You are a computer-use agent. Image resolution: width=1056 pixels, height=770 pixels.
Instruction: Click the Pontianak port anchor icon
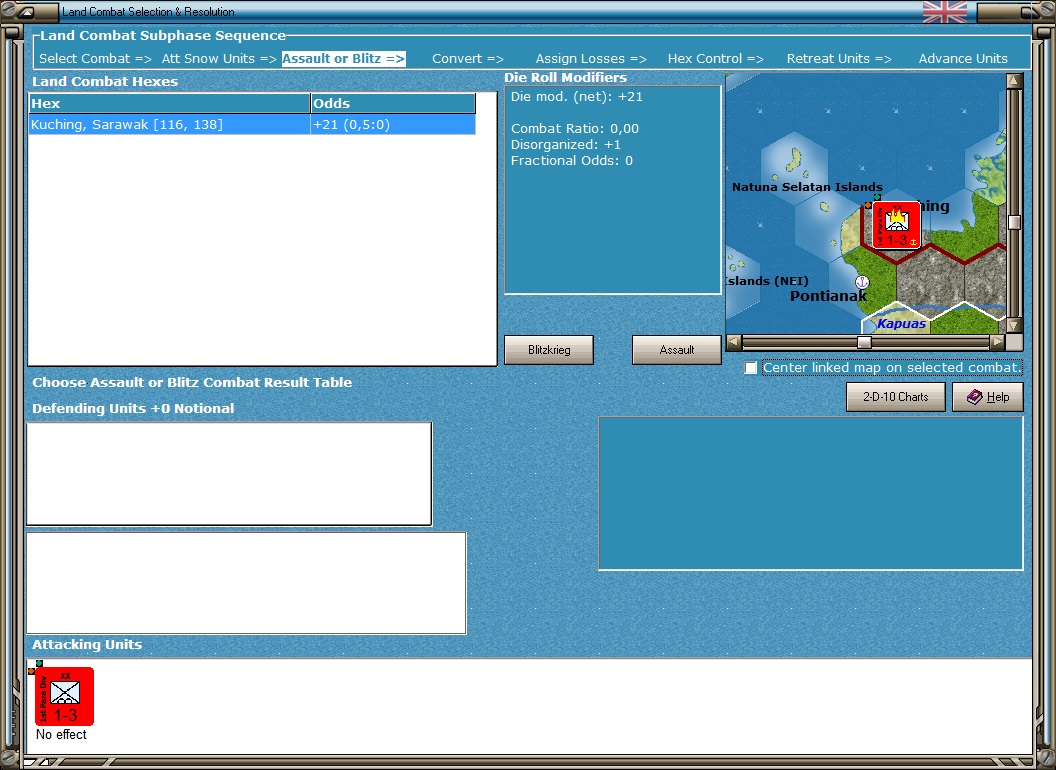pyautogui.click(x=862, y=282)
